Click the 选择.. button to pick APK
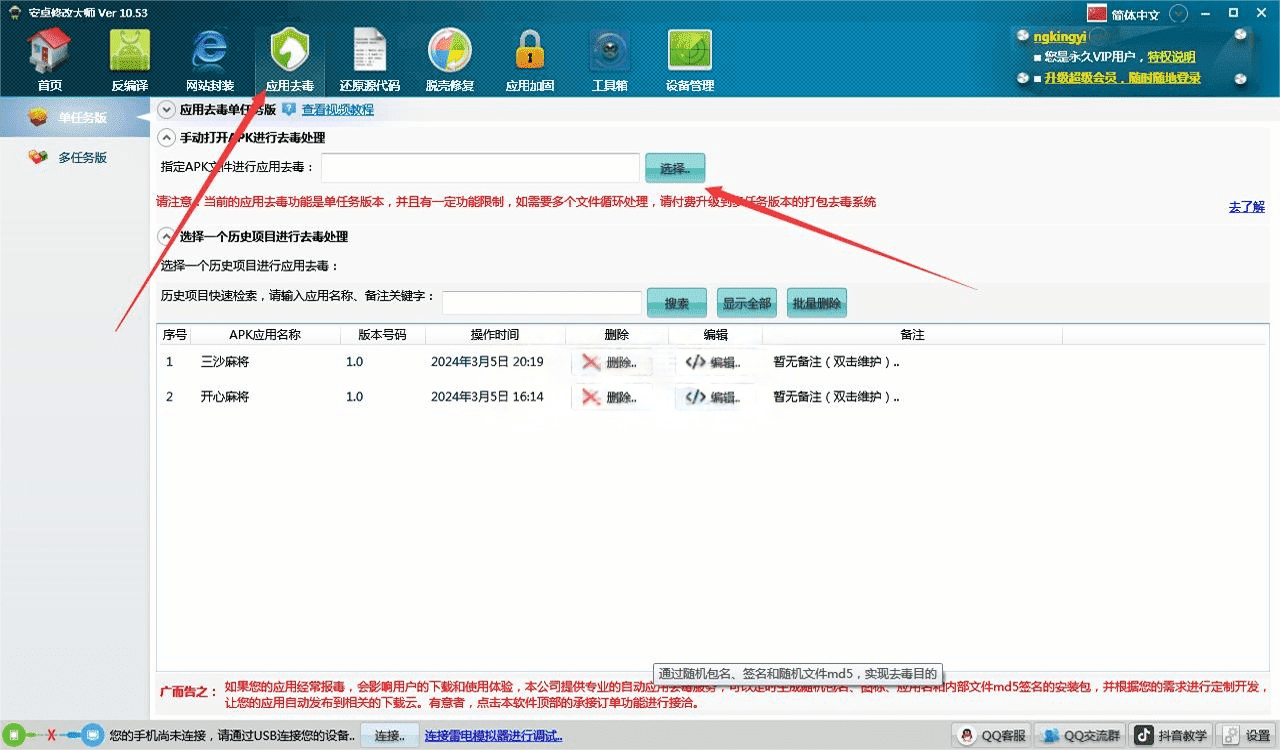1280x750 pixels. click(x=675, y=168)
